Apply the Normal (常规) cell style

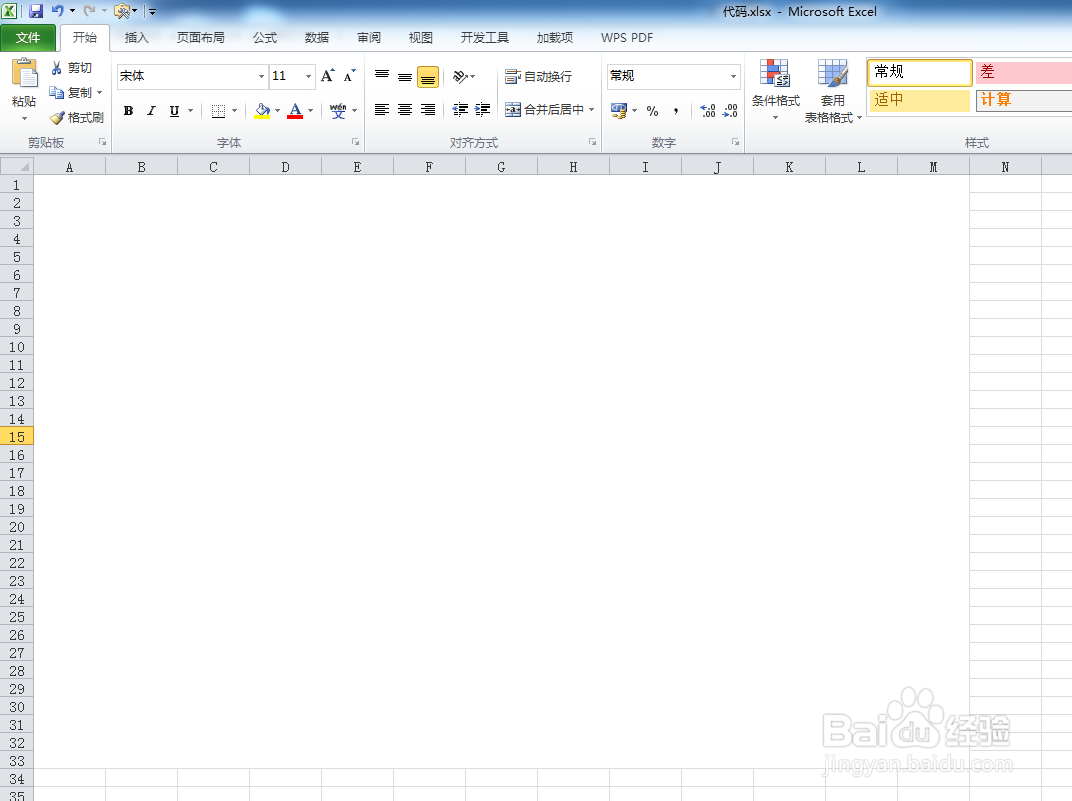(x=920, y=72)
